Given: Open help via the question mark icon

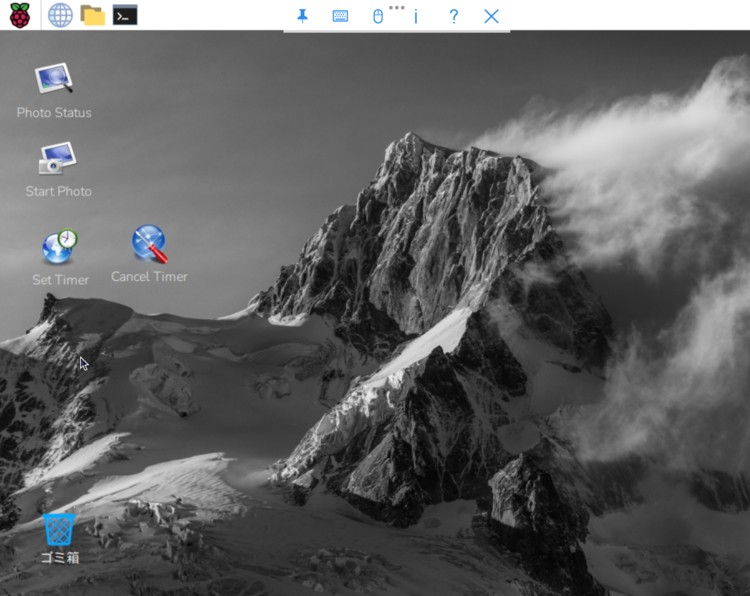Looking at the screenshot, I should (x=453, y=16).
